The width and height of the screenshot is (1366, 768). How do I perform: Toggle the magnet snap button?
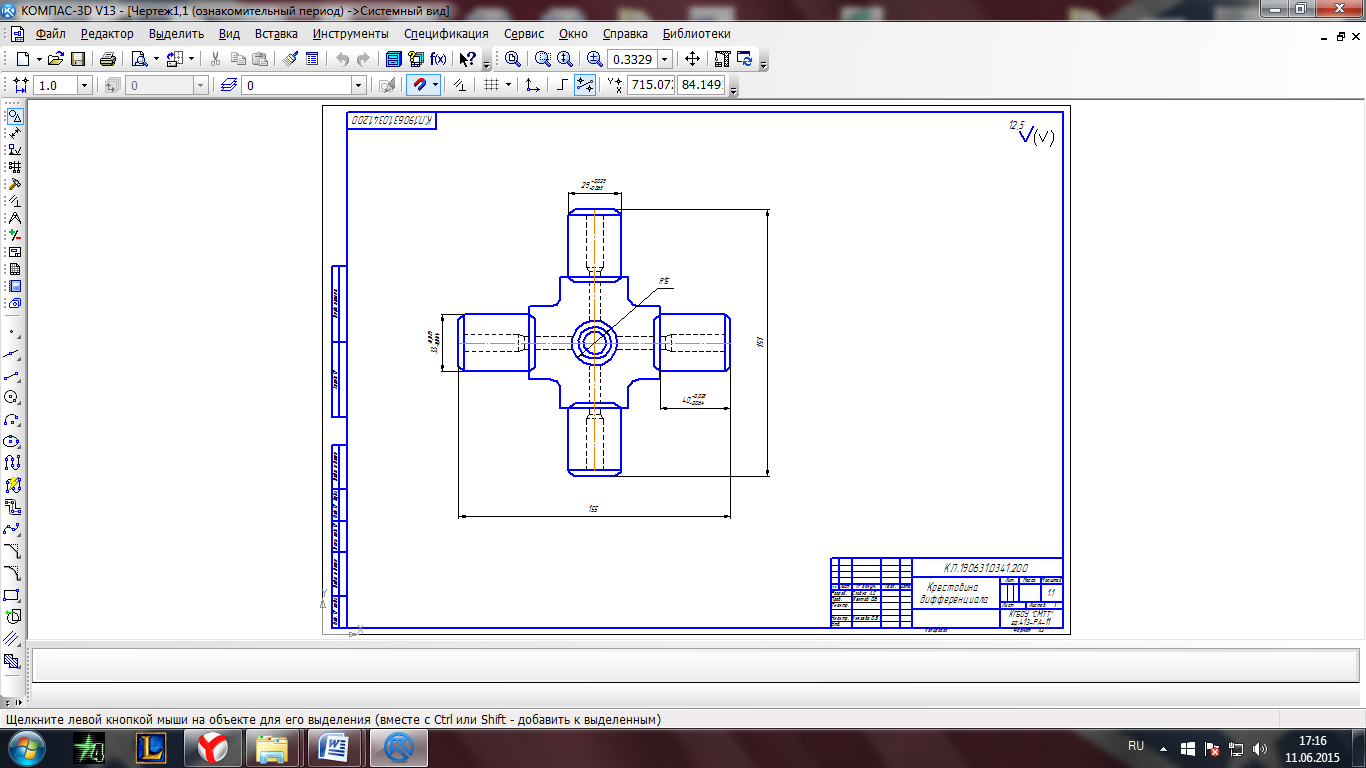(420, 85)
